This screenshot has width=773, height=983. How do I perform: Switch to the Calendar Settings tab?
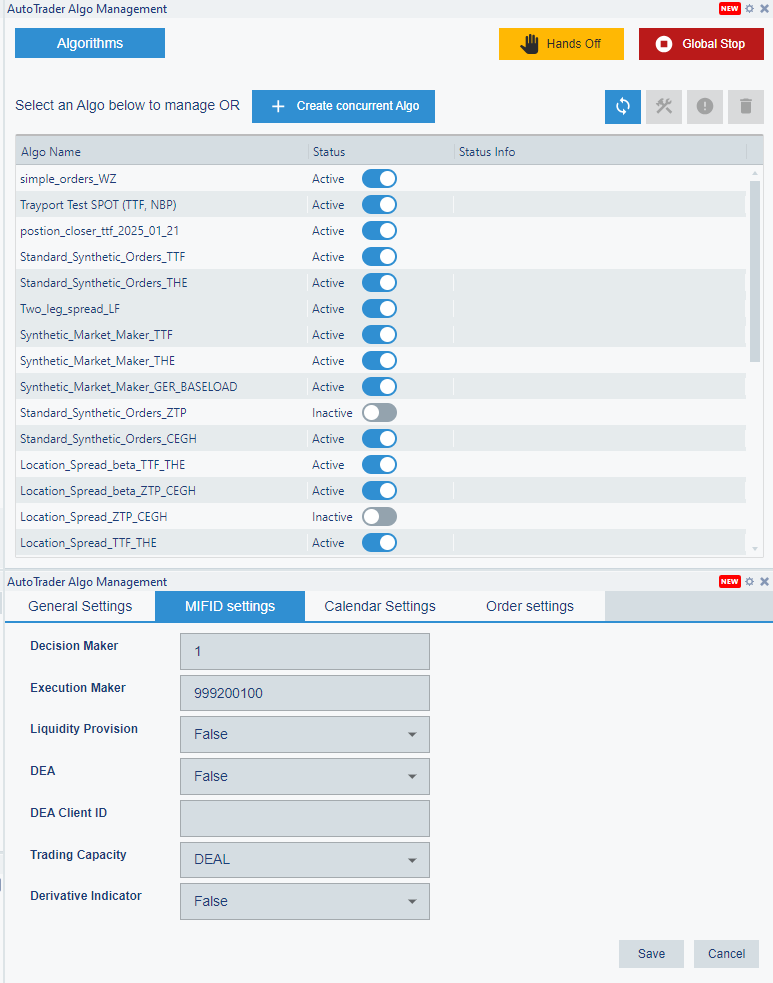pos(380,606)
